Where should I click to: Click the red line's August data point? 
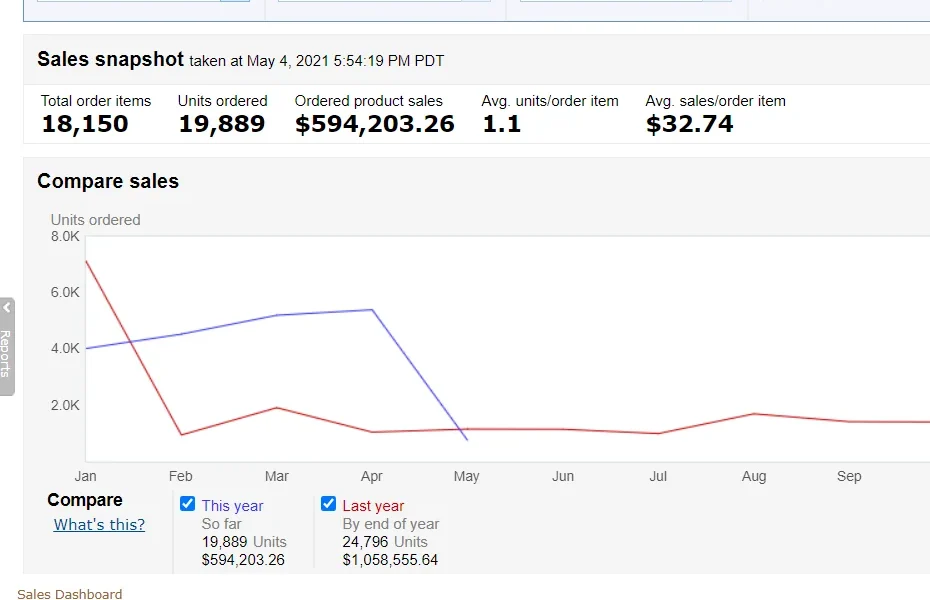753,413
